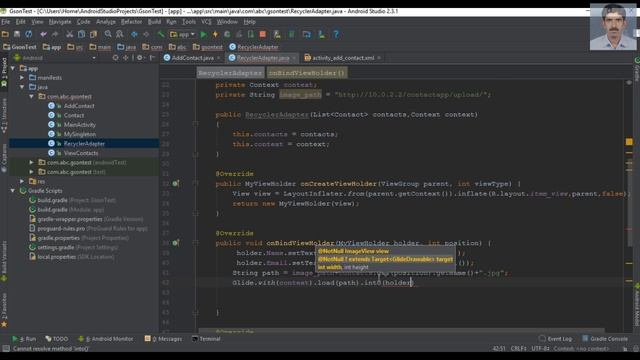The height and width of the screenshot is (360, 640).
Task: Click the Copy toolbar icon
Action: [x=82, y=34]
